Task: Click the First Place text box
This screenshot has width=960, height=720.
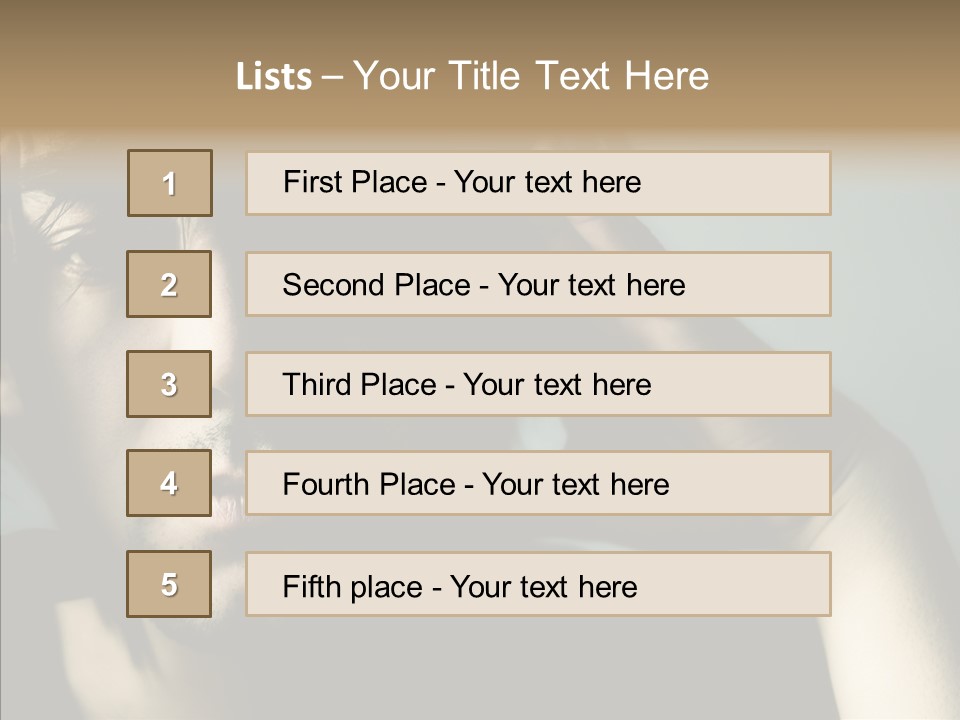Action: (x=538, y=183)
